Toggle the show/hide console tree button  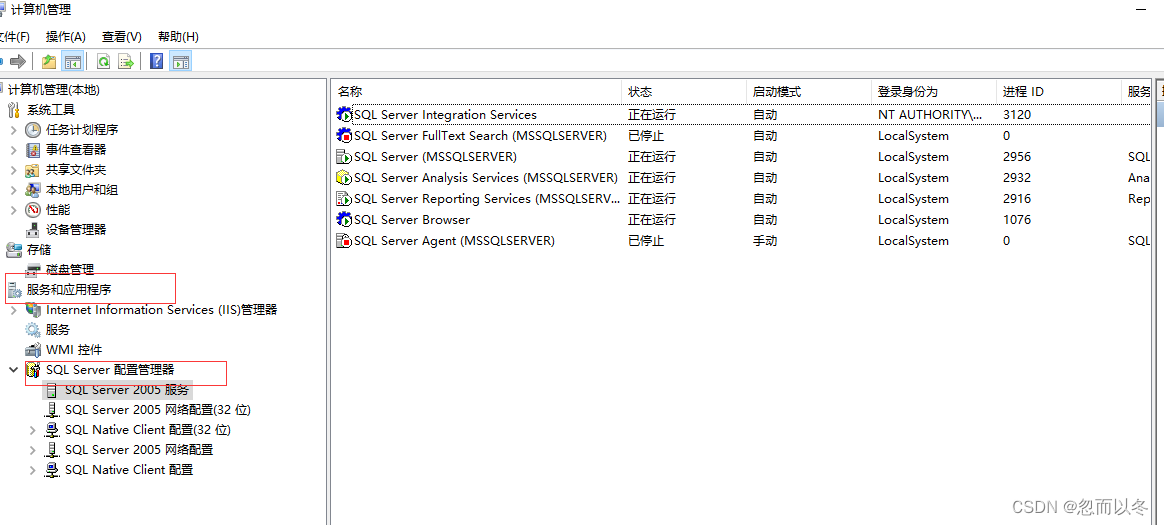[72, 62]
